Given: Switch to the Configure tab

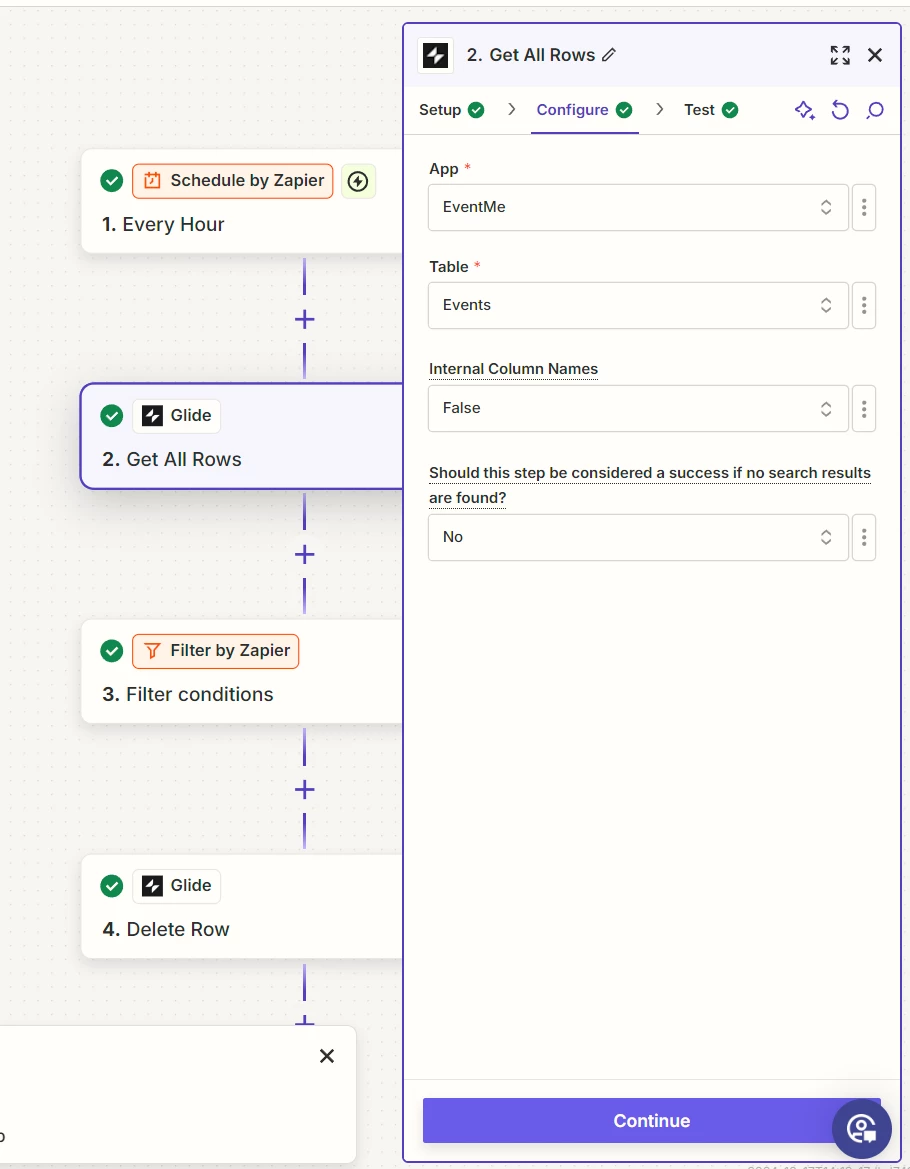Looking at the screenshot, I should coord(584,110).
